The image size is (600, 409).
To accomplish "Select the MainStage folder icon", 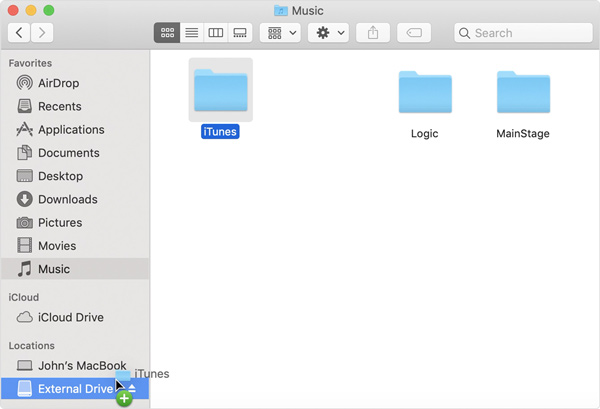I will point(523,92).
